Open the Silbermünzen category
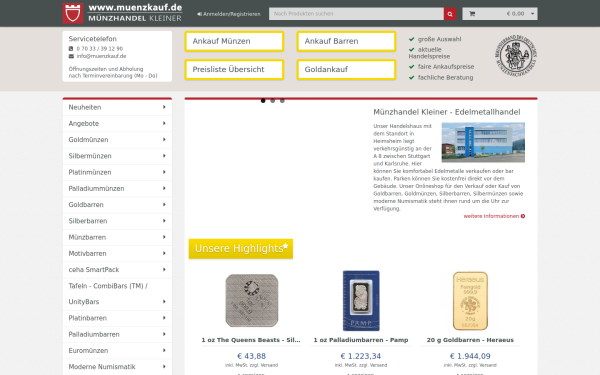The height and width of the screenshot is (375, 600). pyautogui.click(x=117, y=156)
